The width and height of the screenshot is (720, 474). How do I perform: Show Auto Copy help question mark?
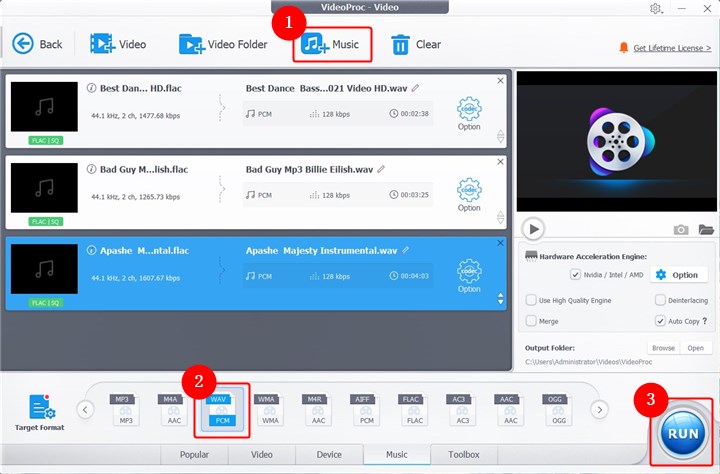pos(705,321)
